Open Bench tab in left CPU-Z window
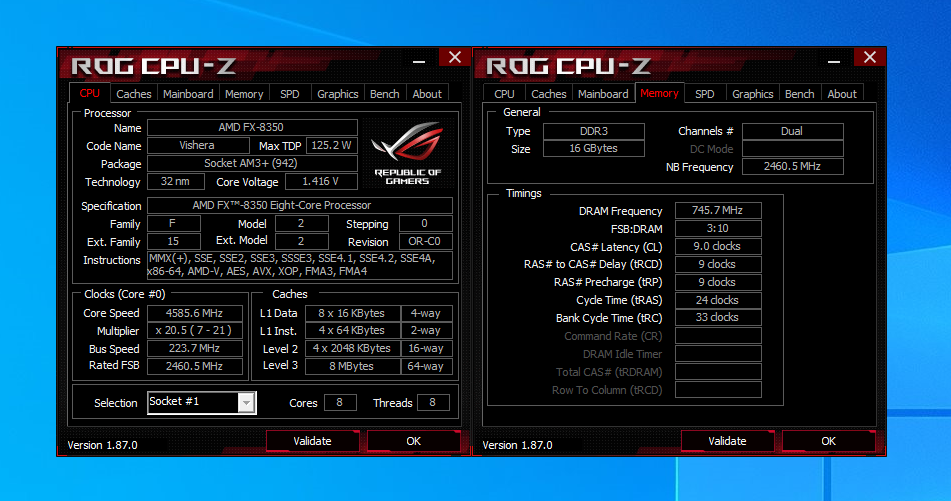Screen dimensions: 951x501 (385, 94)
